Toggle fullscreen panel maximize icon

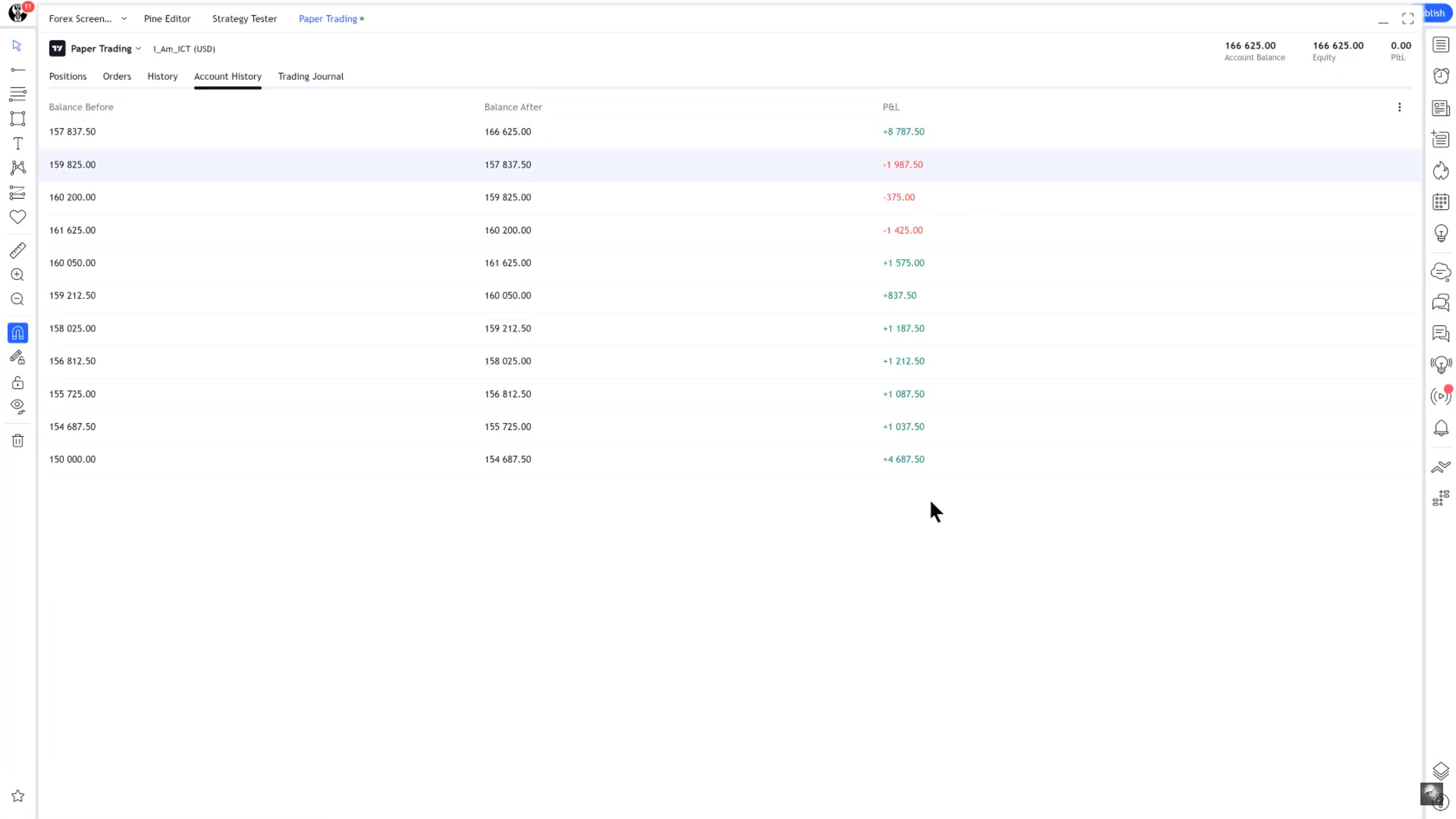1408,19
